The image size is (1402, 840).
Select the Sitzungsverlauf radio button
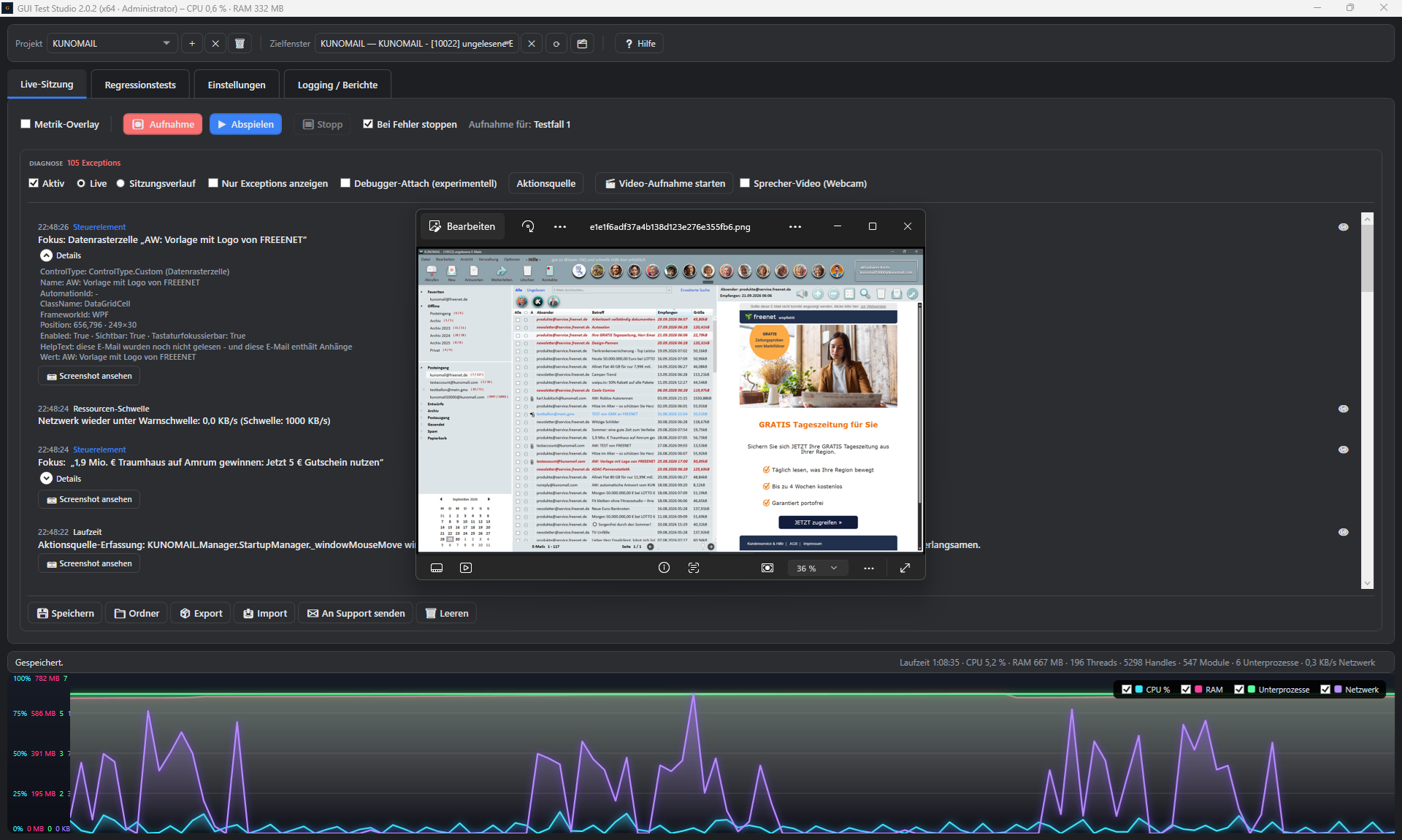pos(120,183)
